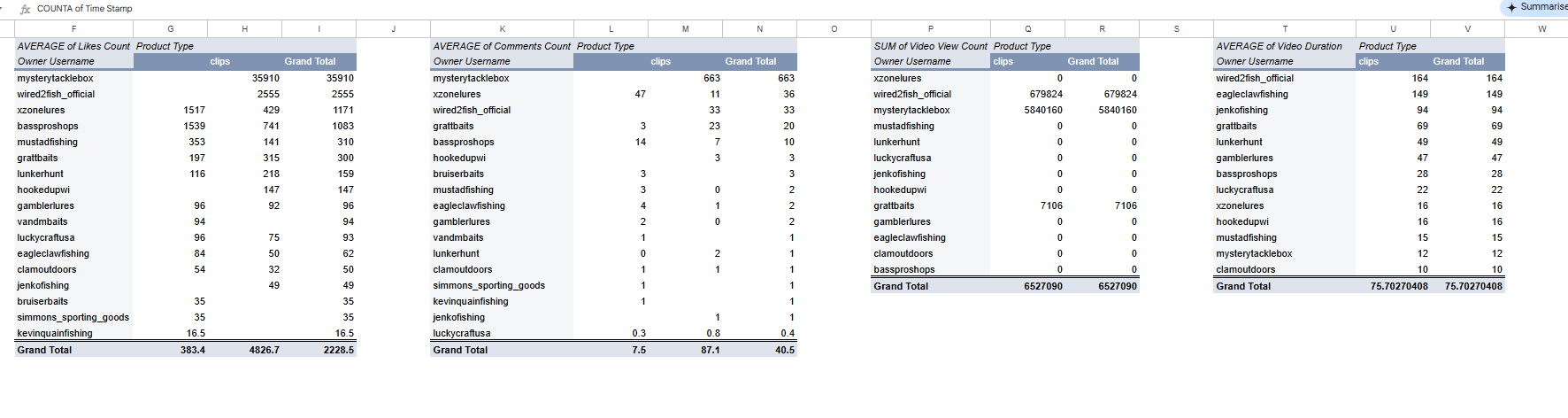Click the AVERAGE of Video Duration cell
1568x418 pixels.
1285,46
